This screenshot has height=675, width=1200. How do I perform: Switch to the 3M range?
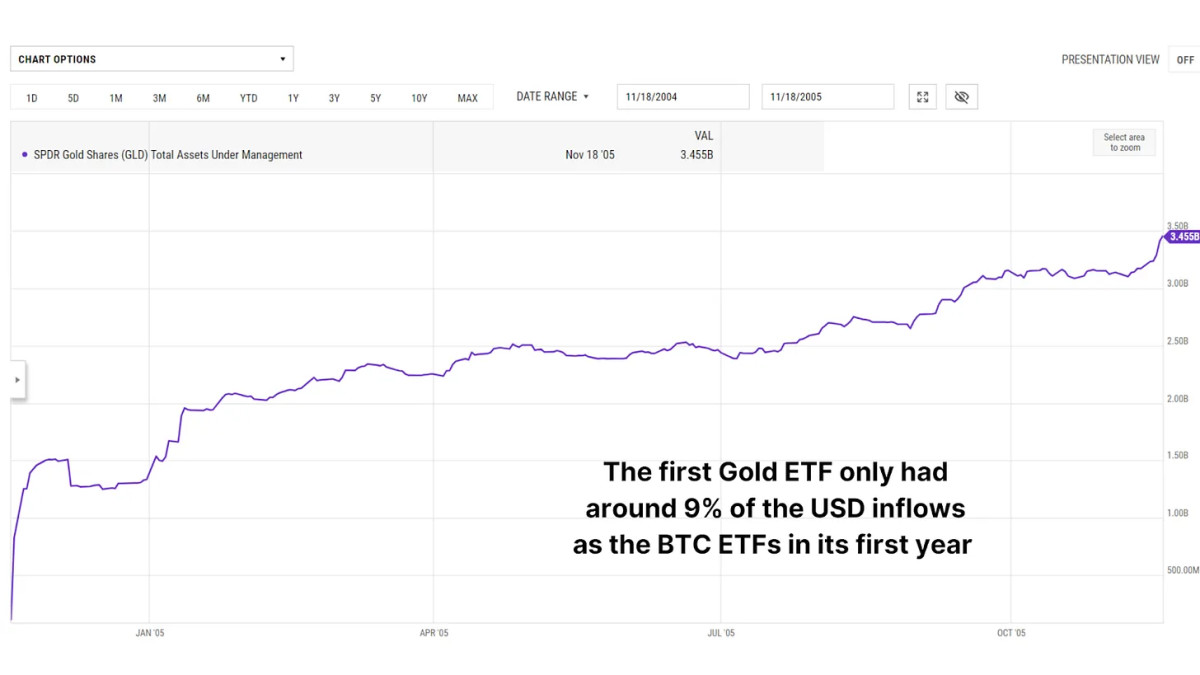pos(159,98)
